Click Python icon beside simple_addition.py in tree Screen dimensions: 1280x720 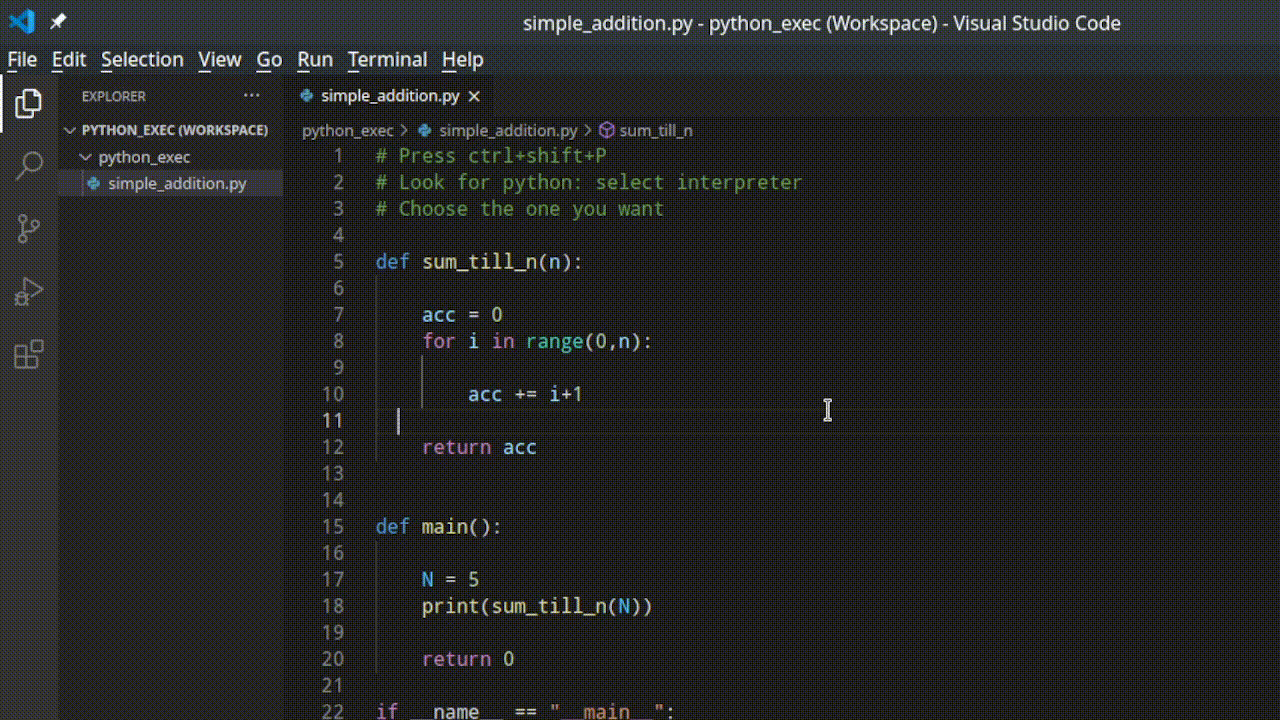(94, 183)
